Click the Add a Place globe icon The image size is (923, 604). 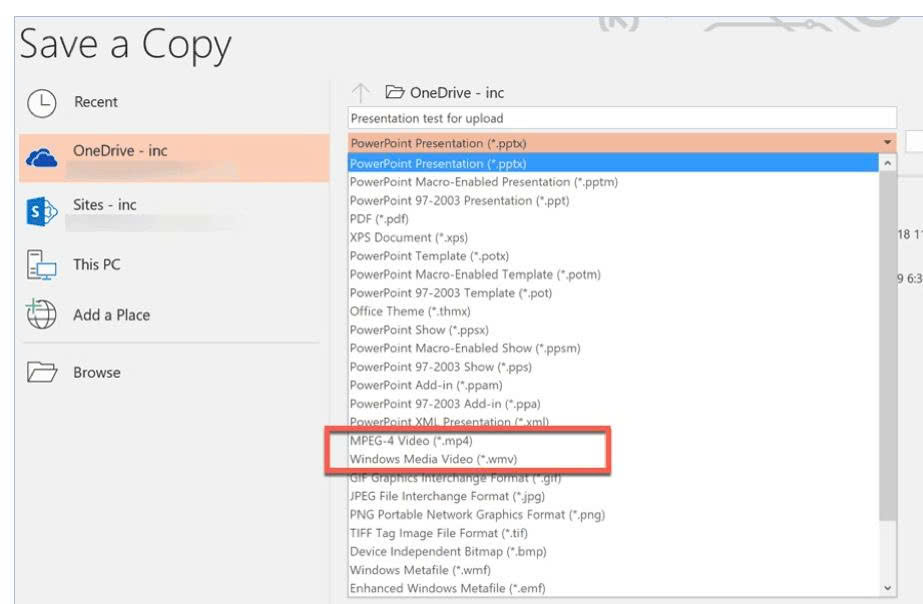click(41, 314)
